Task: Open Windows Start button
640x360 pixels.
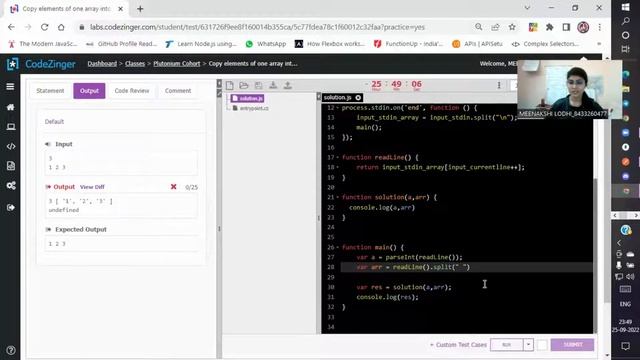Action: pos(625,7)
